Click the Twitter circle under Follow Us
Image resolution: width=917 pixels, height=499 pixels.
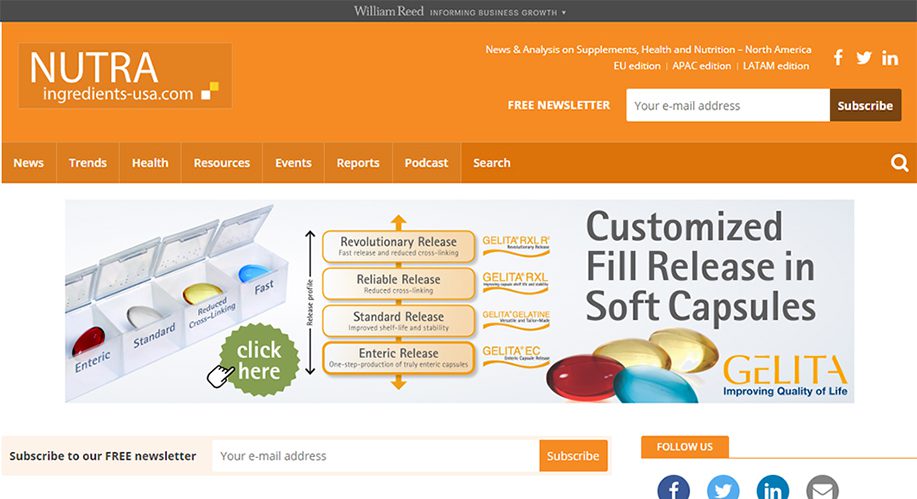[723, 488]
